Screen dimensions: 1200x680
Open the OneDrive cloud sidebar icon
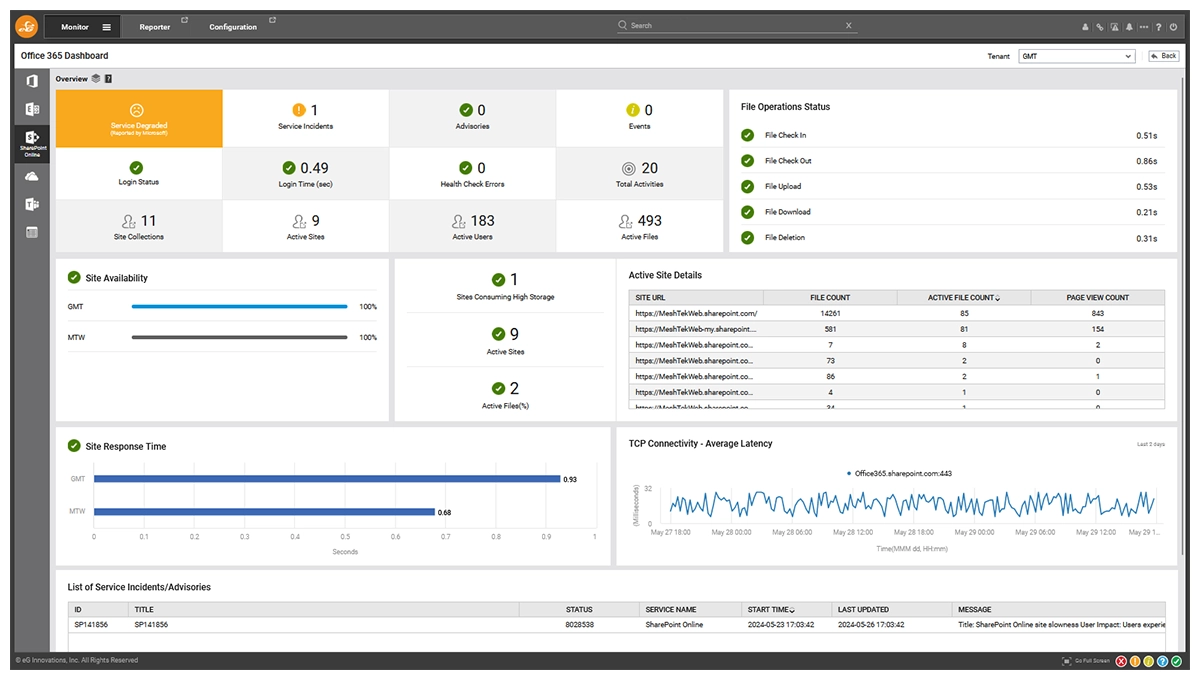[32, 176]
